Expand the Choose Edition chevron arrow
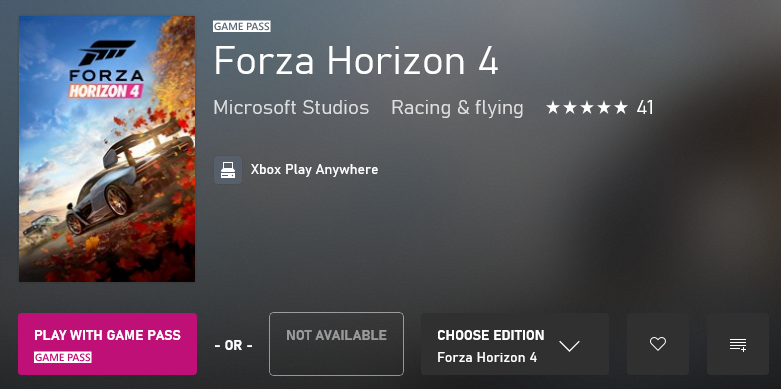 click(569, 346)
